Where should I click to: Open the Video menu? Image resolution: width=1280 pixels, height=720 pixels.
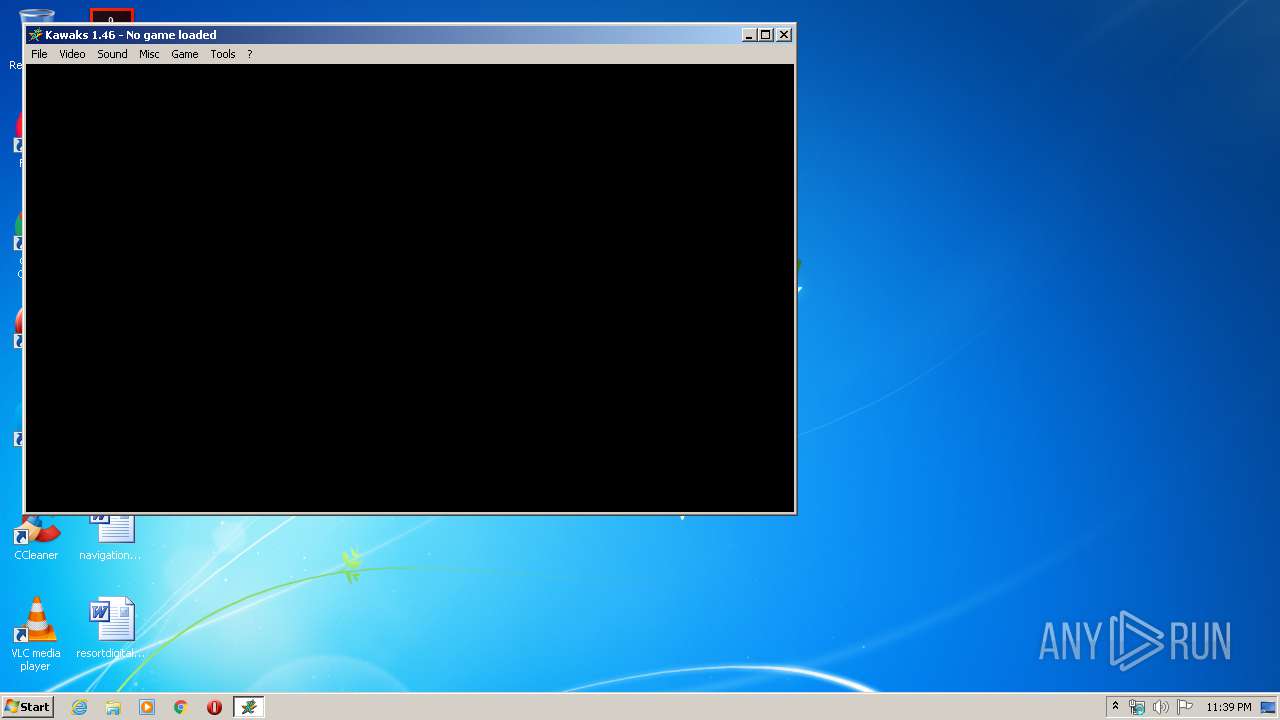[x=72, y=54]
